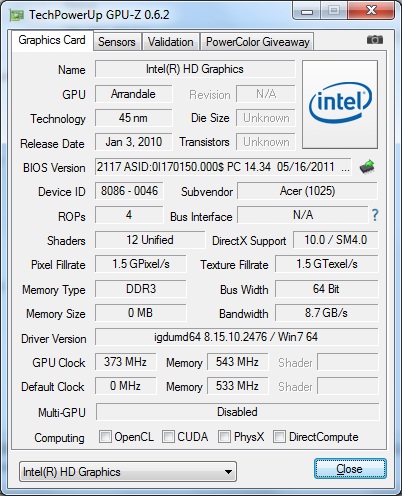Viewport: 402px width, 496px height.
Task: Click the Intel logo image
Action: click(x=340, y=104)
